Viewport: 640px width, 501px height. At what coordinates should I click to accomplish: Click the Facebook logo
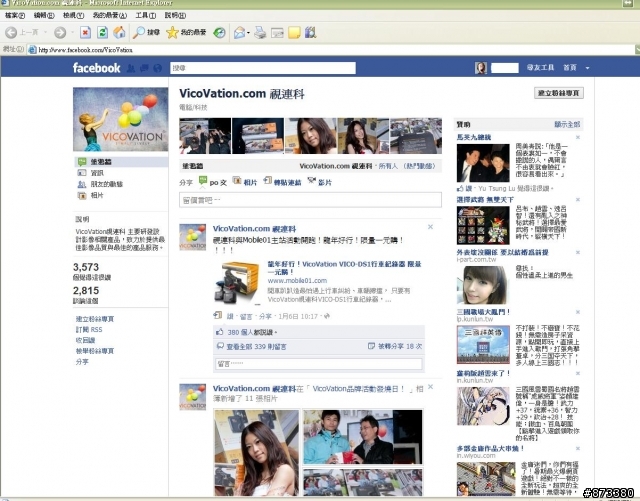(96, 68)
